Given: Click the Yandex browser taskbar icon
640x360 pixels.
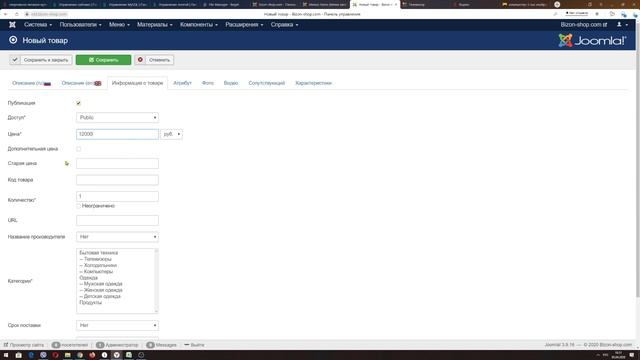Looking at the screenshot, I should [x=117, y=355].
